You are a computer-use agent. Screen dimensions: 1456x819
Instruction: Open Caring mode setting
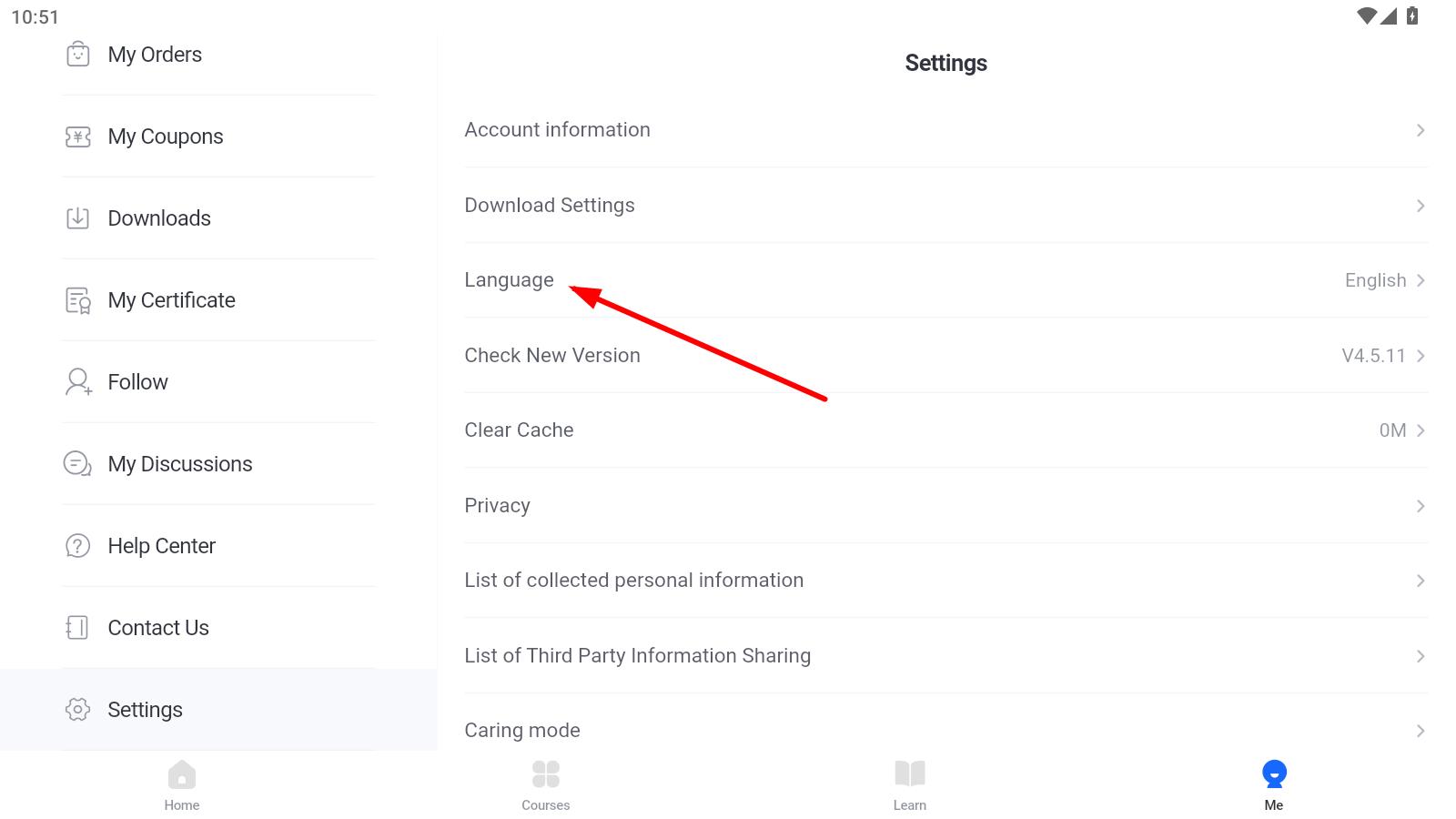(x=945, y=731)
